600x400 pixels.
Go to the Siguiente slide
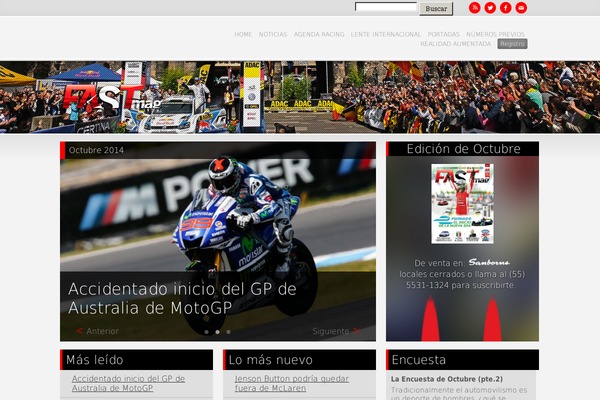click(336, 331)
